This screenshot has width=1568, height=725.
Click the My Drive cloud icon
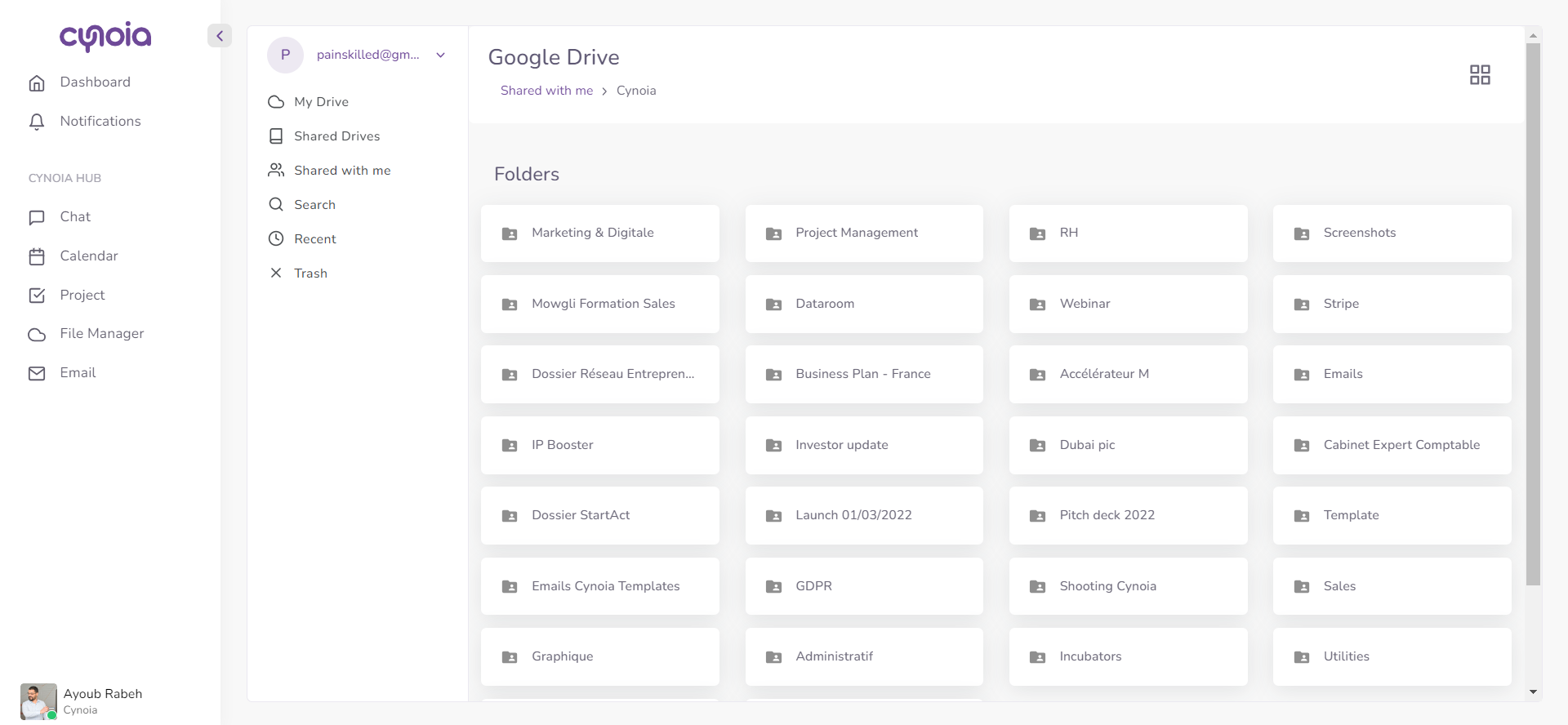coord(276,102)
